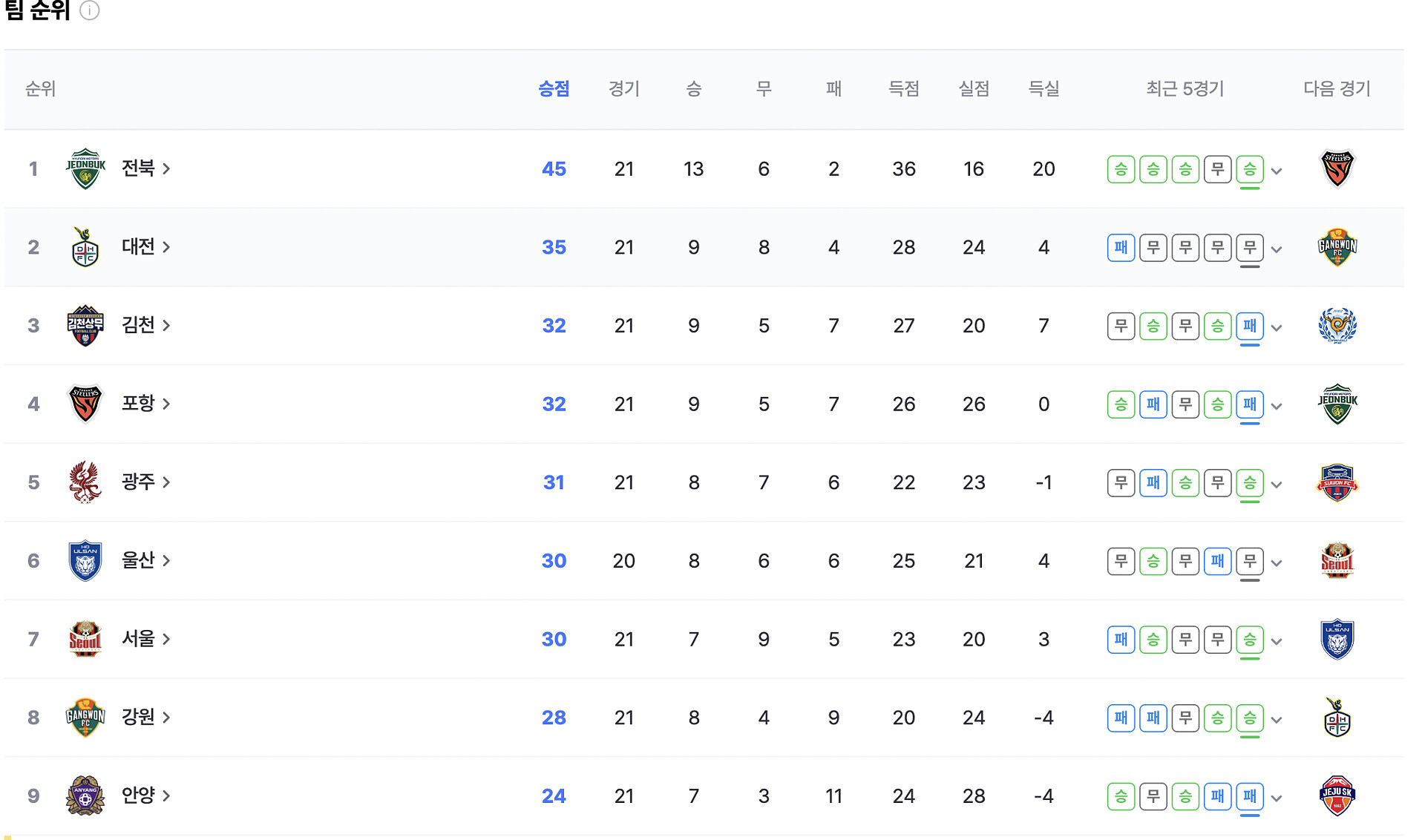The width and height of the screenshot is (1425, 840).
Task: Click the Gimcheon team crest in row 3
Action: 85,326
